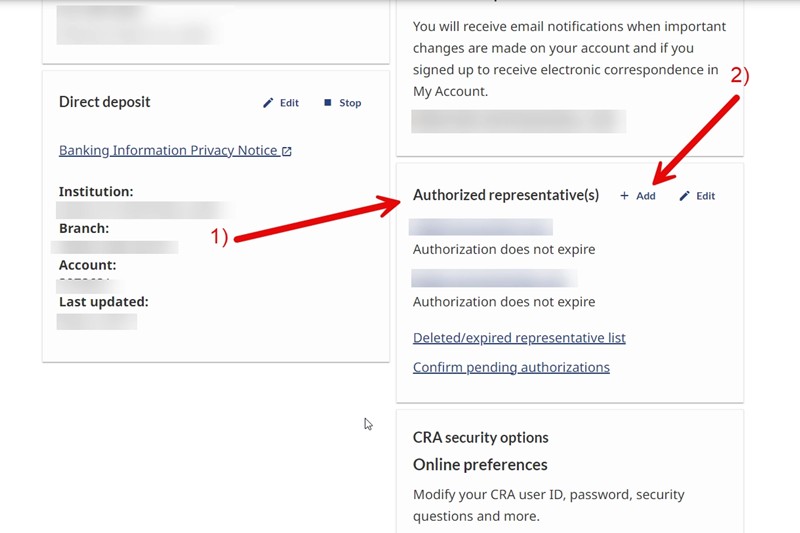Click the Account label in Direct deposit

[88, 265]
